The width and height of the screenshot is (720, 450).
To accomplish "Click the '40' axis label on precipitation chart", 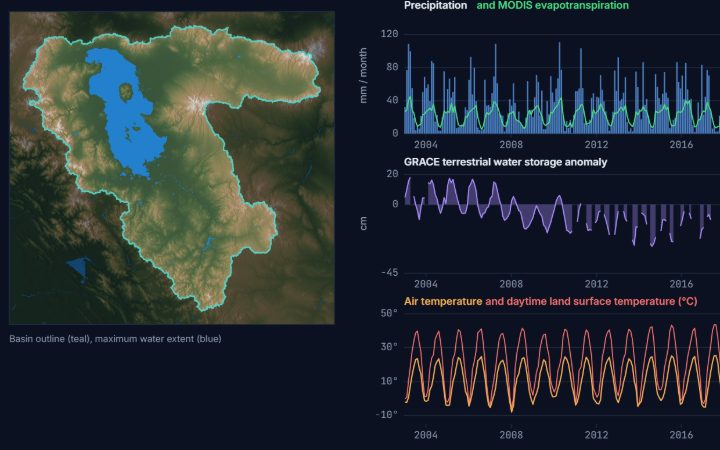I will point(393,100).
